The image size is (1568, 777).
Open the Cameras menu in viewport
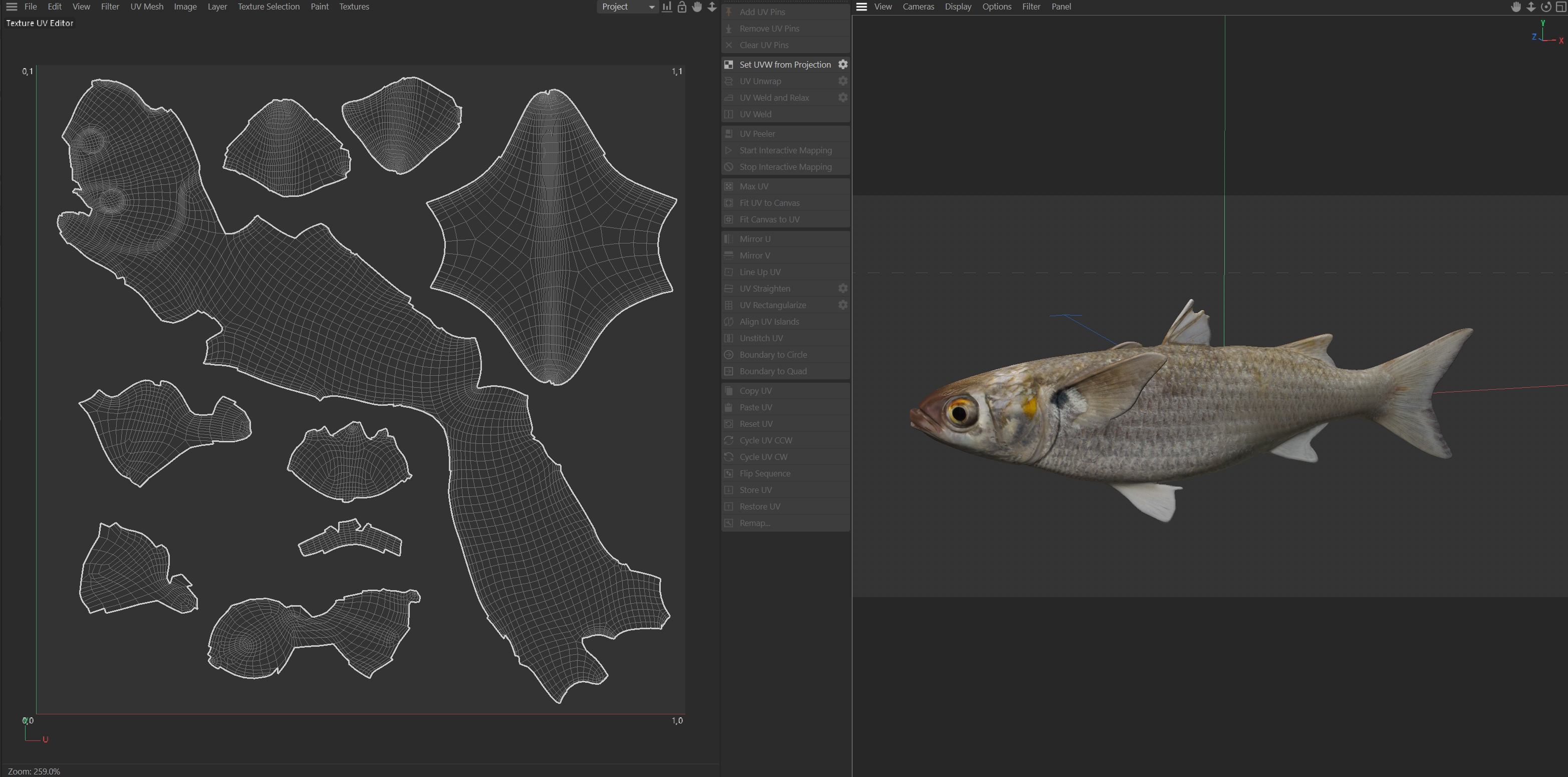pos(918,7)
